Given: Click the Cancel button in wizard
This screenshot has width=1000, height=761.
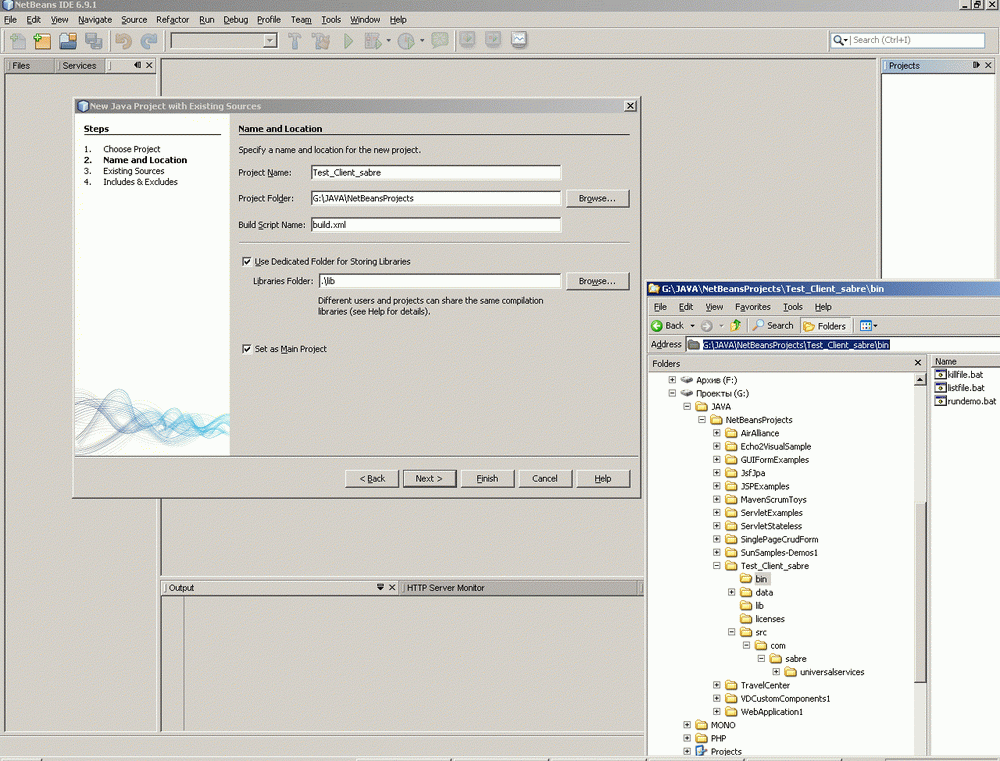Looking at the screenshot, I should tap(545, 478).
